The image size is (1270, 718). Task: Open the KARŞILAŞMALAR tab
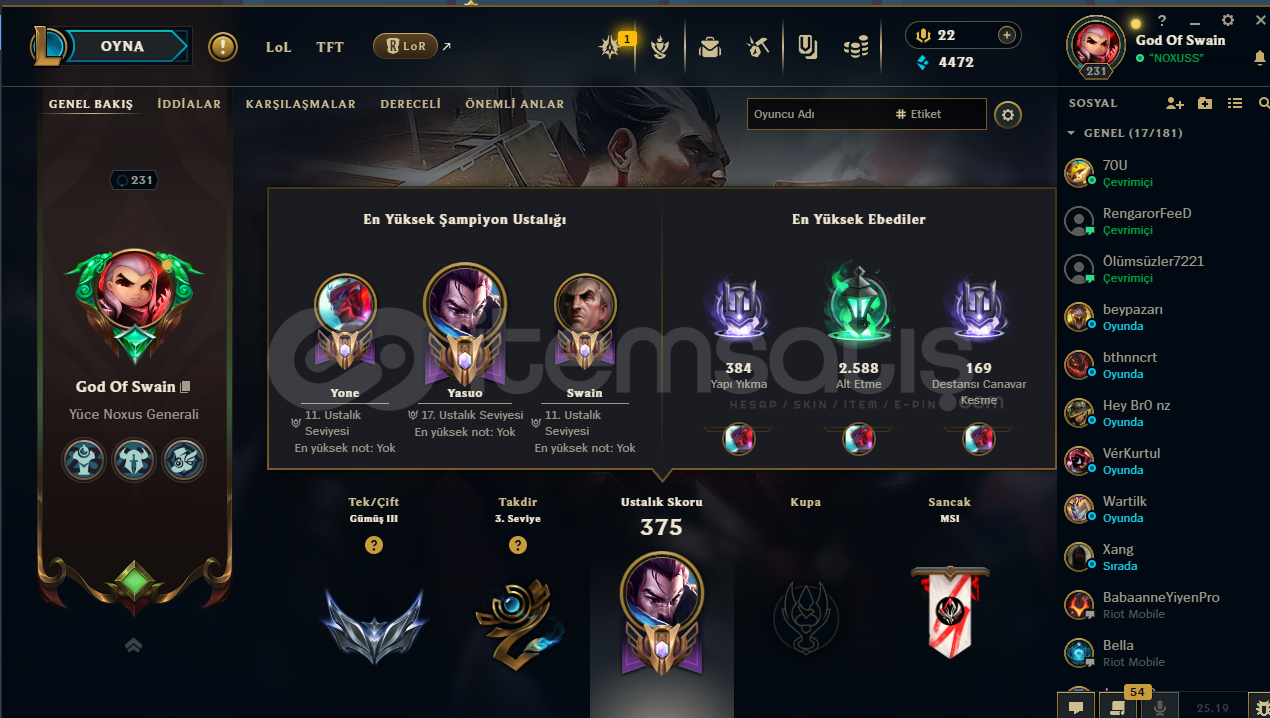click(301, 104)
